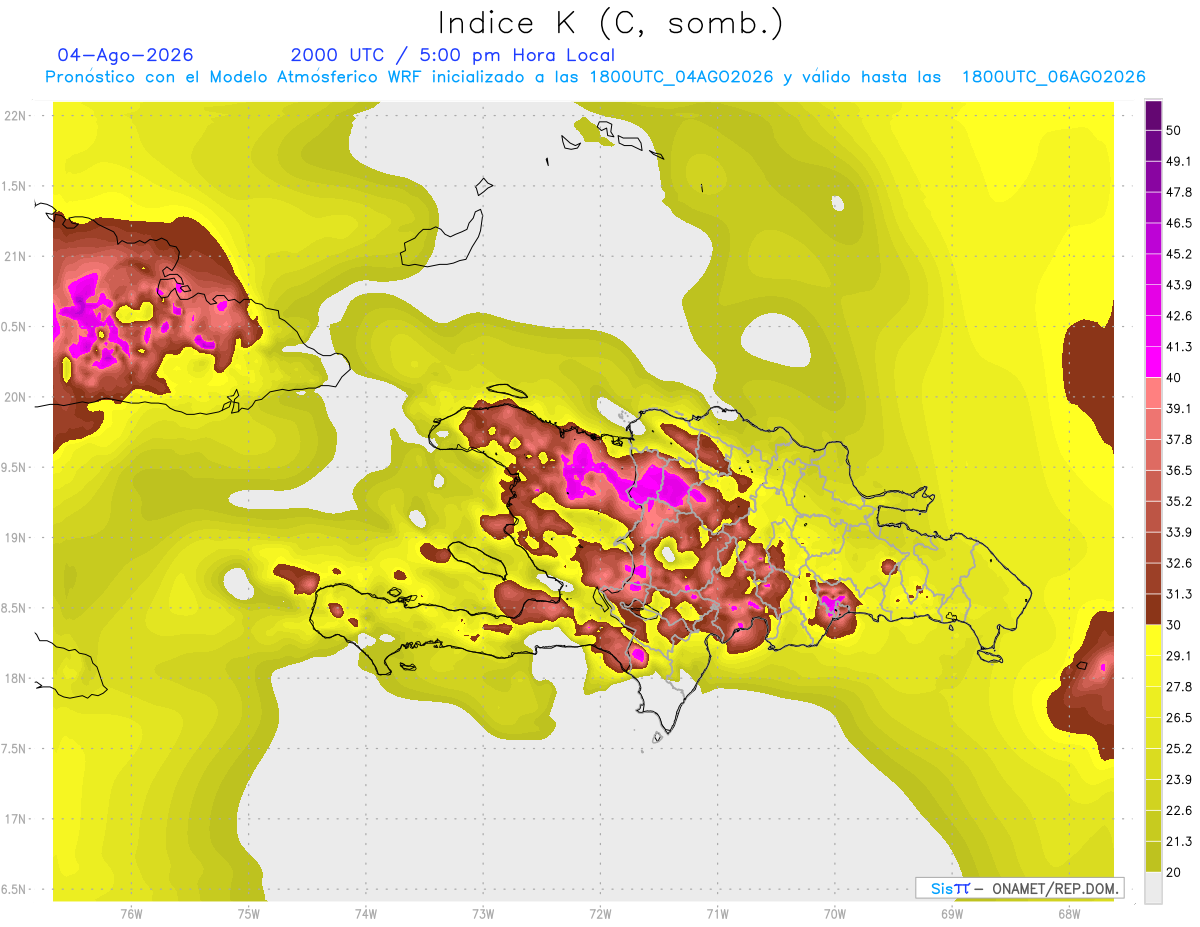The height and width of the screenshot is (927, 1200).
Task: Click the colorbar value 49.1
Action: point(1179,162)
